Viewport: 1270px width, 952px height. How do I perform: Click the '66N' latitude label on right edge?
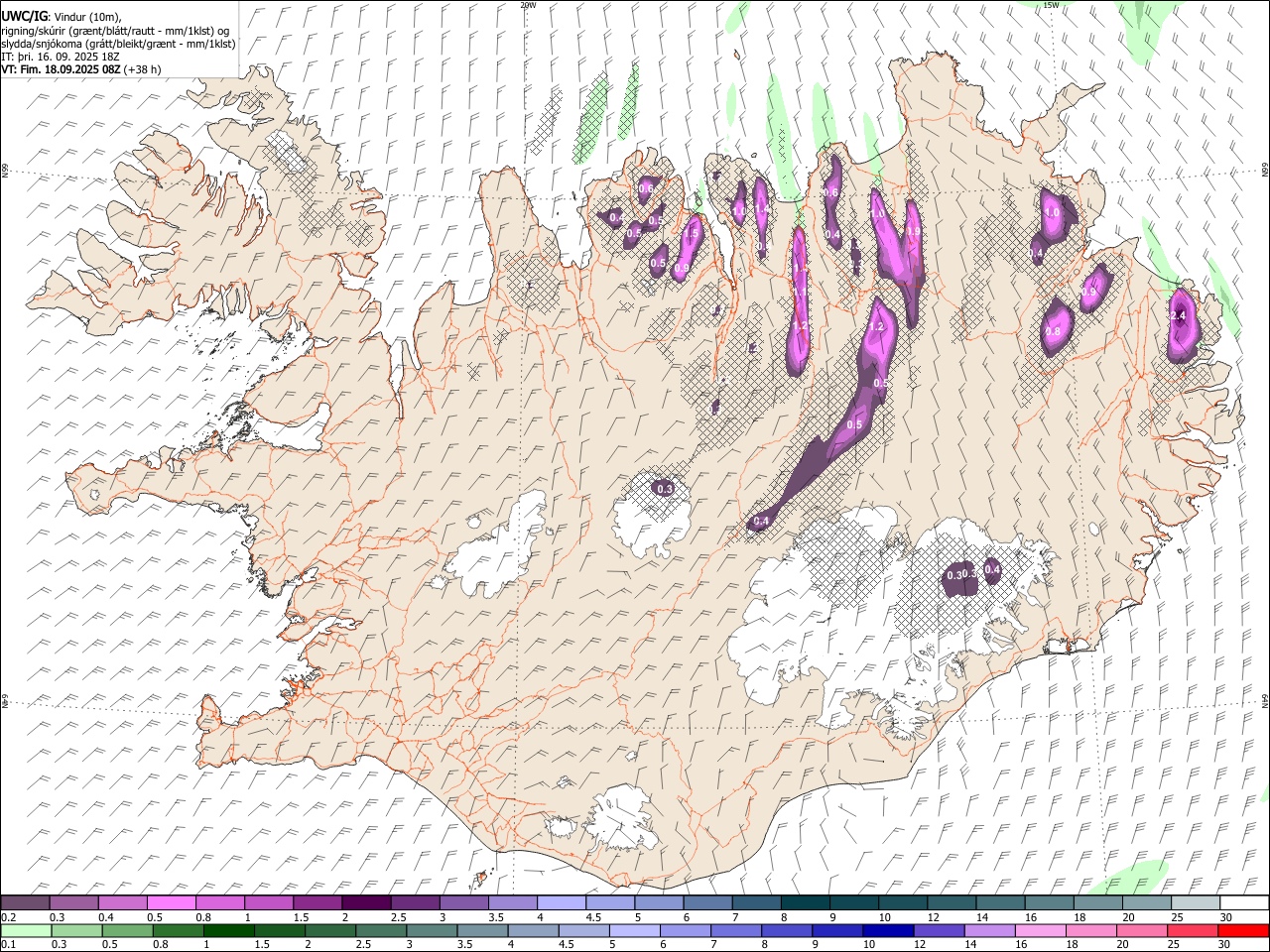[1265, 171]
